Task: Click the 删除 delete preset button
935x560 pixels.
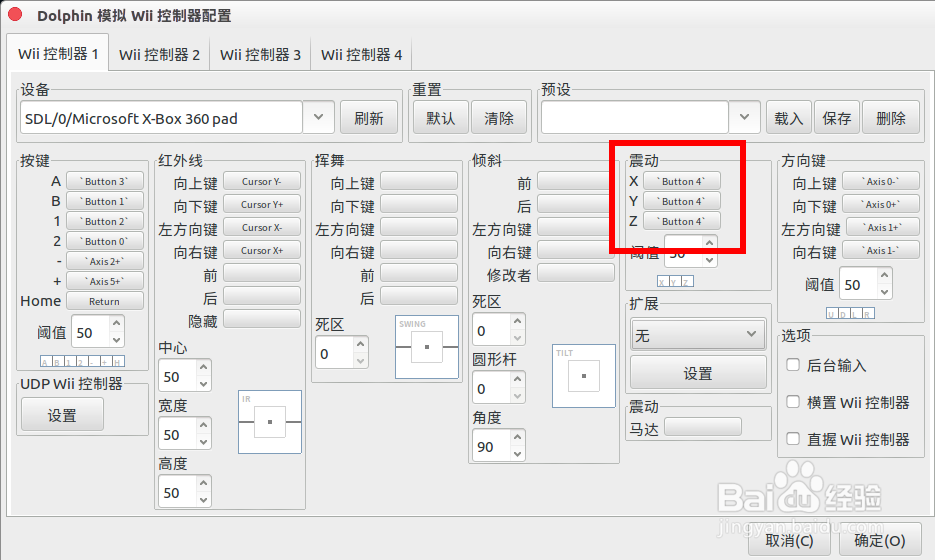Action: (891, 118)
